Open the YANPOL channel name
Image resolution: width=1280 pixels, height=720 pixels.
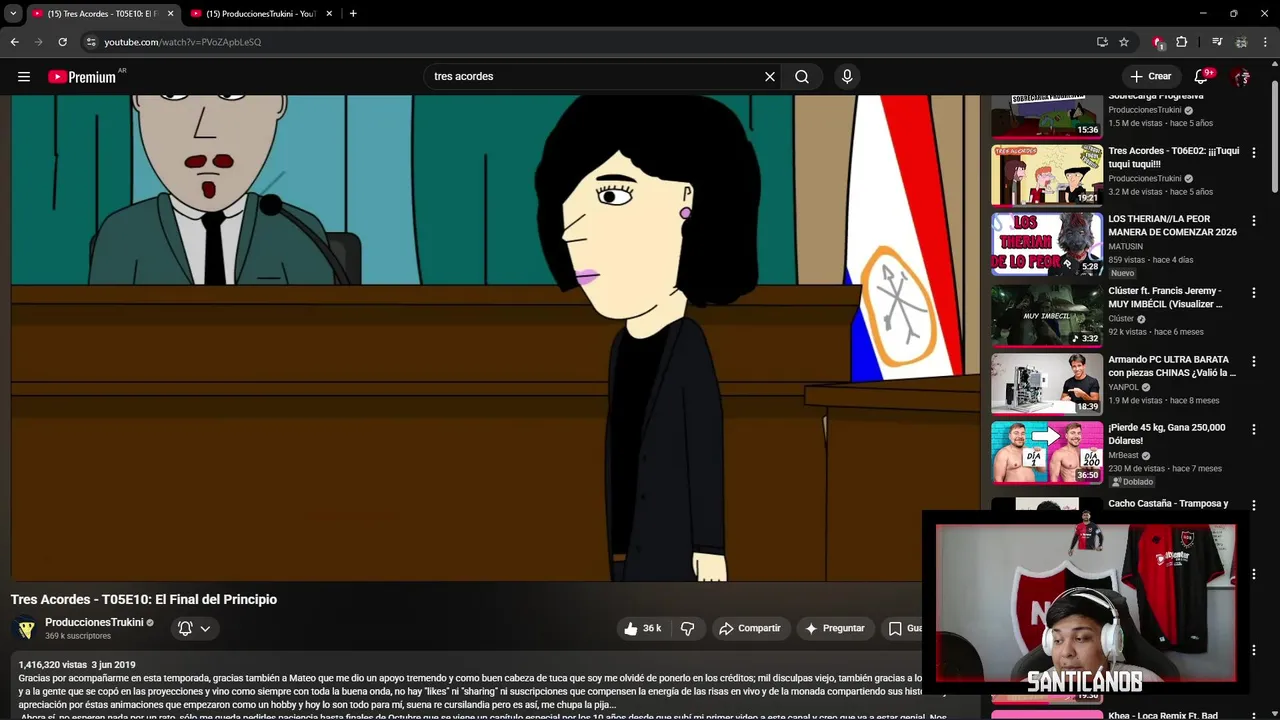(x=1123, y=387)
